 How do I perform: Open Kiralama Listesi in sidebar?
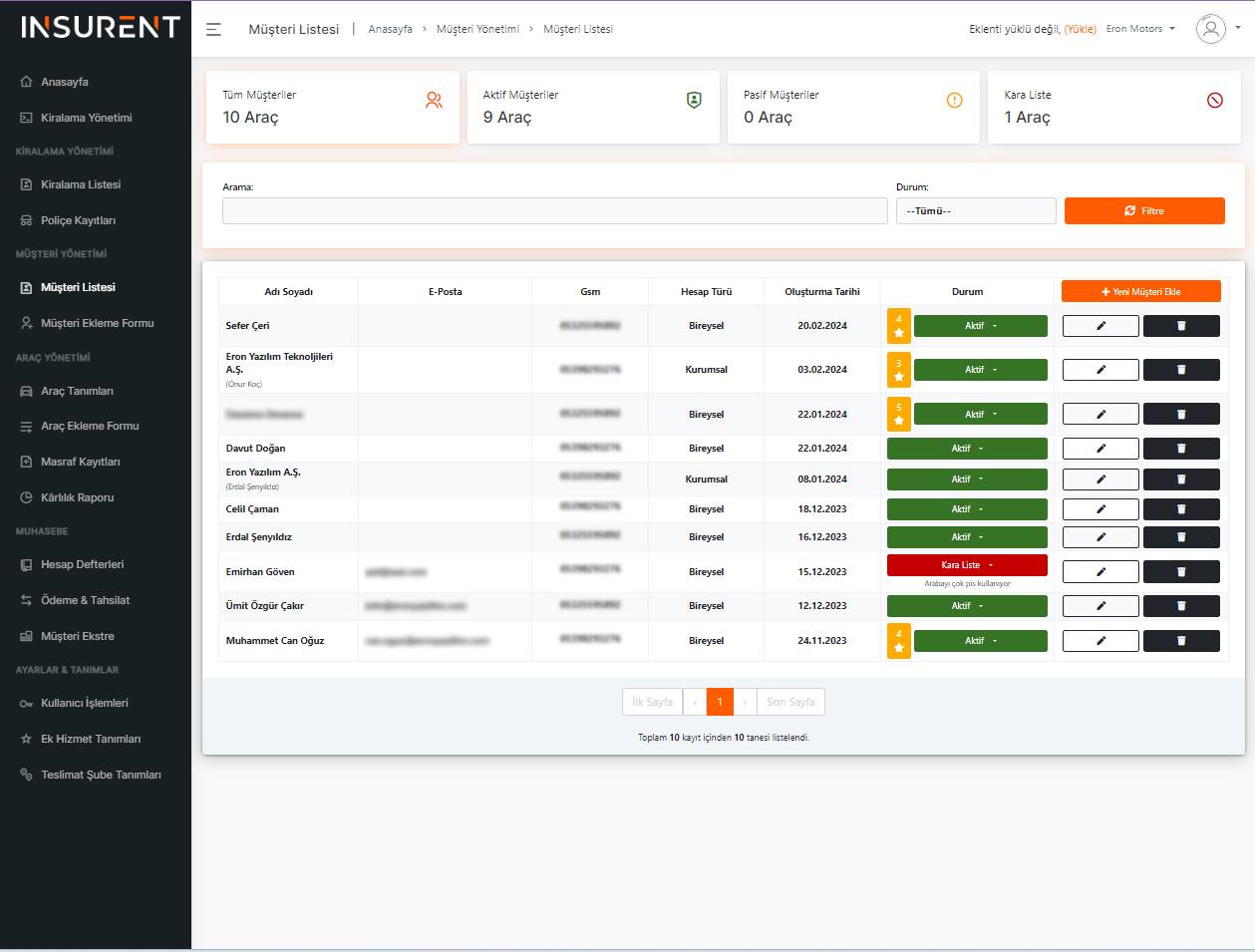[x=81, y=184]
